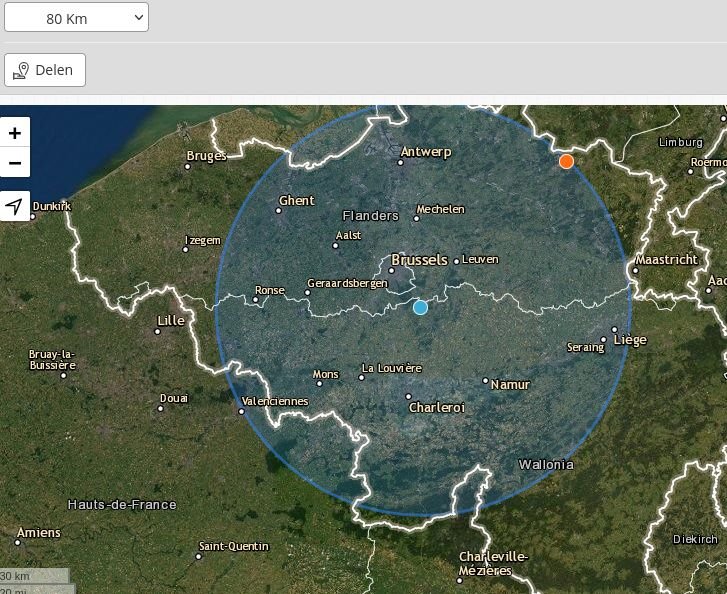
Task: Open the 80 Km radius dropdown
Action: [76, 17]
